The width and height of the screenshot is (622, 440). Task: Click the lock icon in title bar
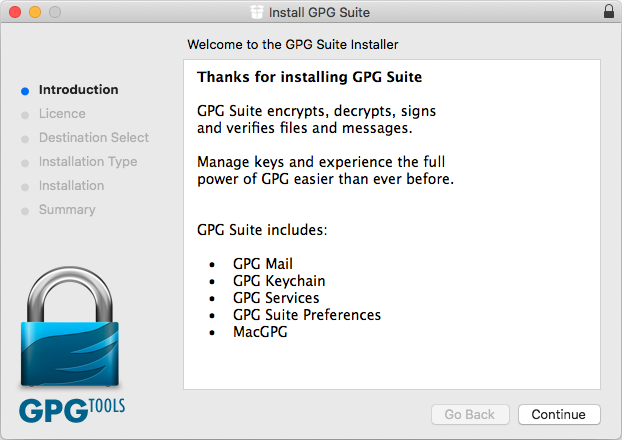coord(609,12)
